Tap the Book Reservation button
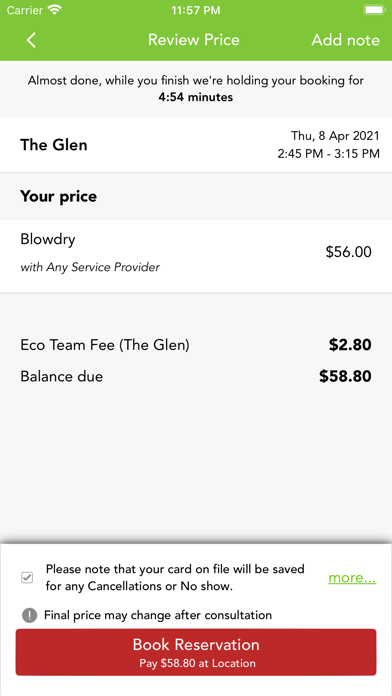 (196, 652)
